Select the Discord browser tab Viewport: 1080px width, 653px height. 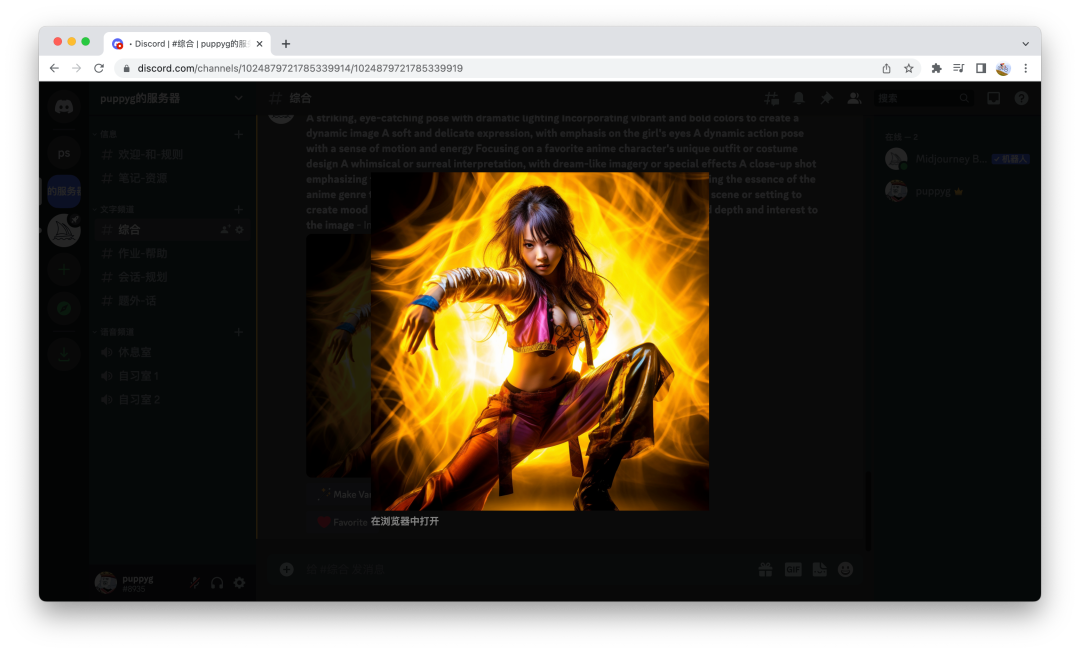[187, 44]
